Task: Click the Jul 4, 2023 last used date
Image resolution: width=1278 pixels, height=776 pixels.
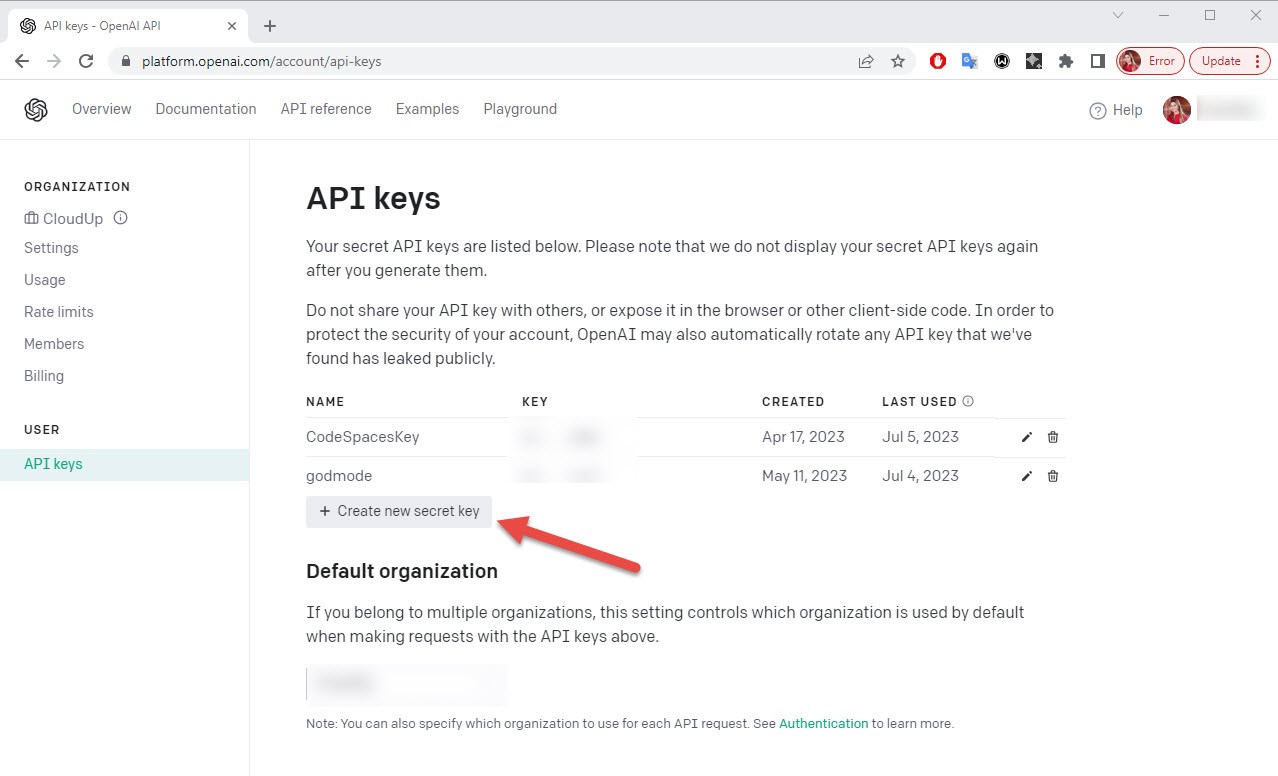Action: point(920,476)
